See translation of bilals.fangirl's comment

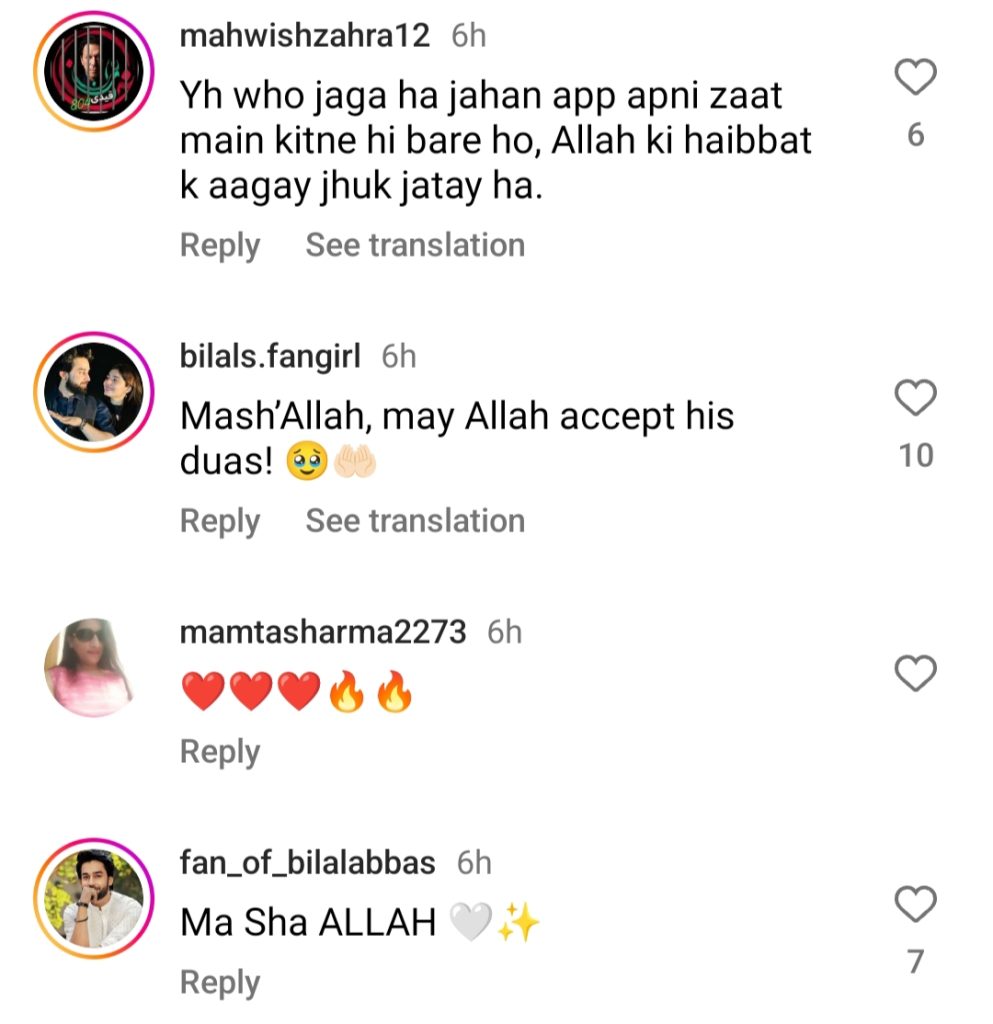(415, 521)
